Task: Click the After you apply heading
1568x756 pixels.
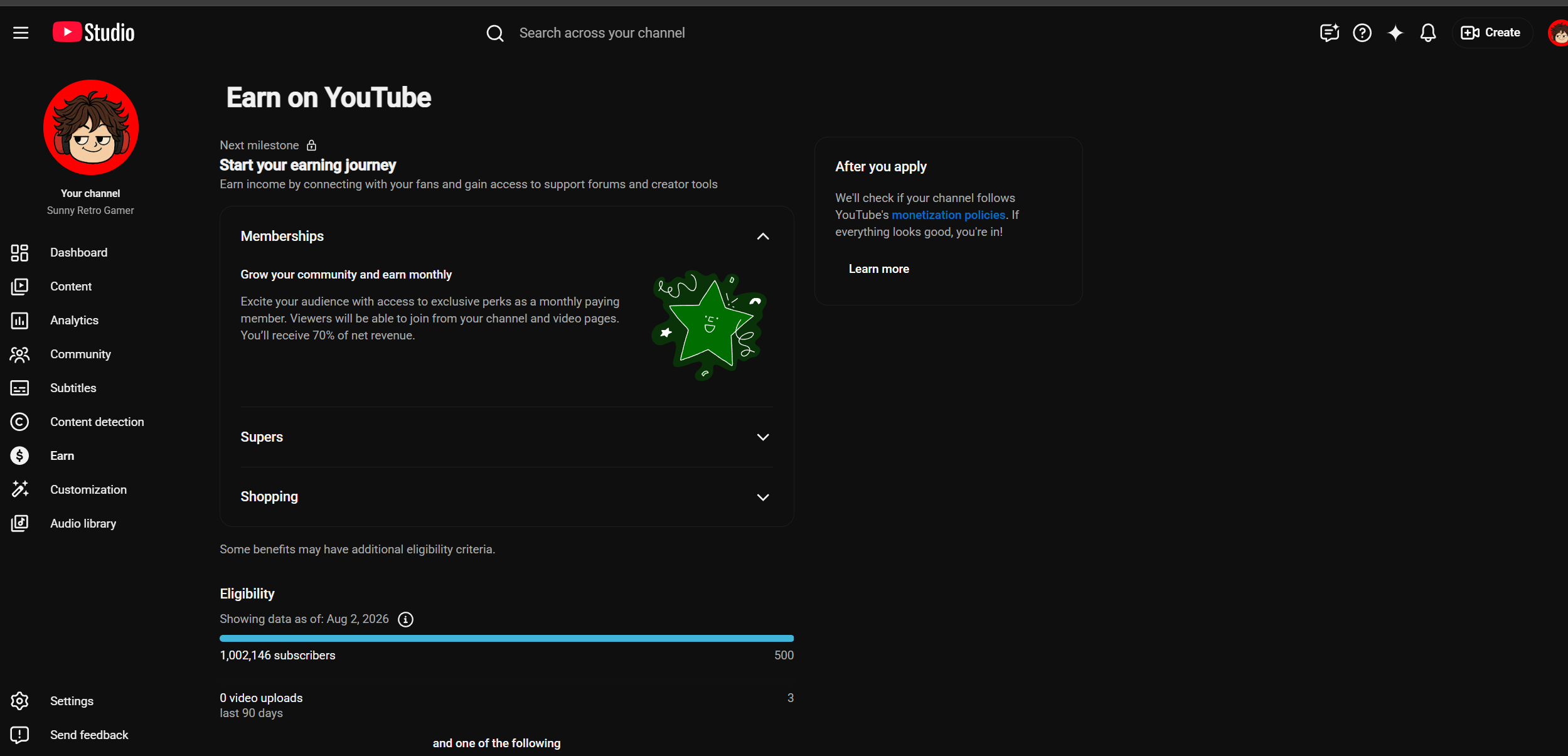Action: click(880, 167)
